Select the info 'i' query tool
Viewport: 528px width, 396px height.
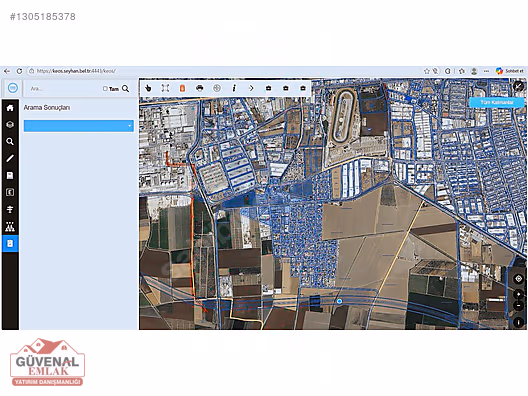234,88
